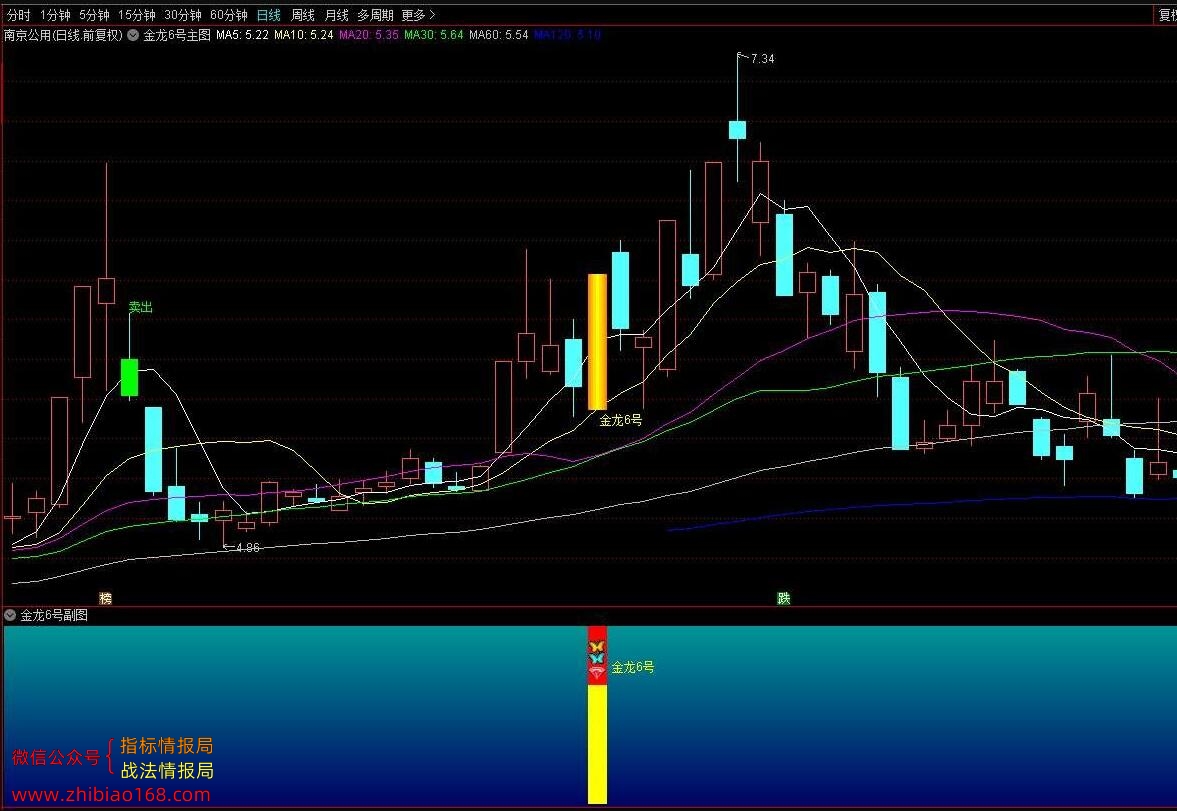Select the 5分钟 period tab
The height and width of the screenshot is (811, 1177).
click(x=94, y=15)
